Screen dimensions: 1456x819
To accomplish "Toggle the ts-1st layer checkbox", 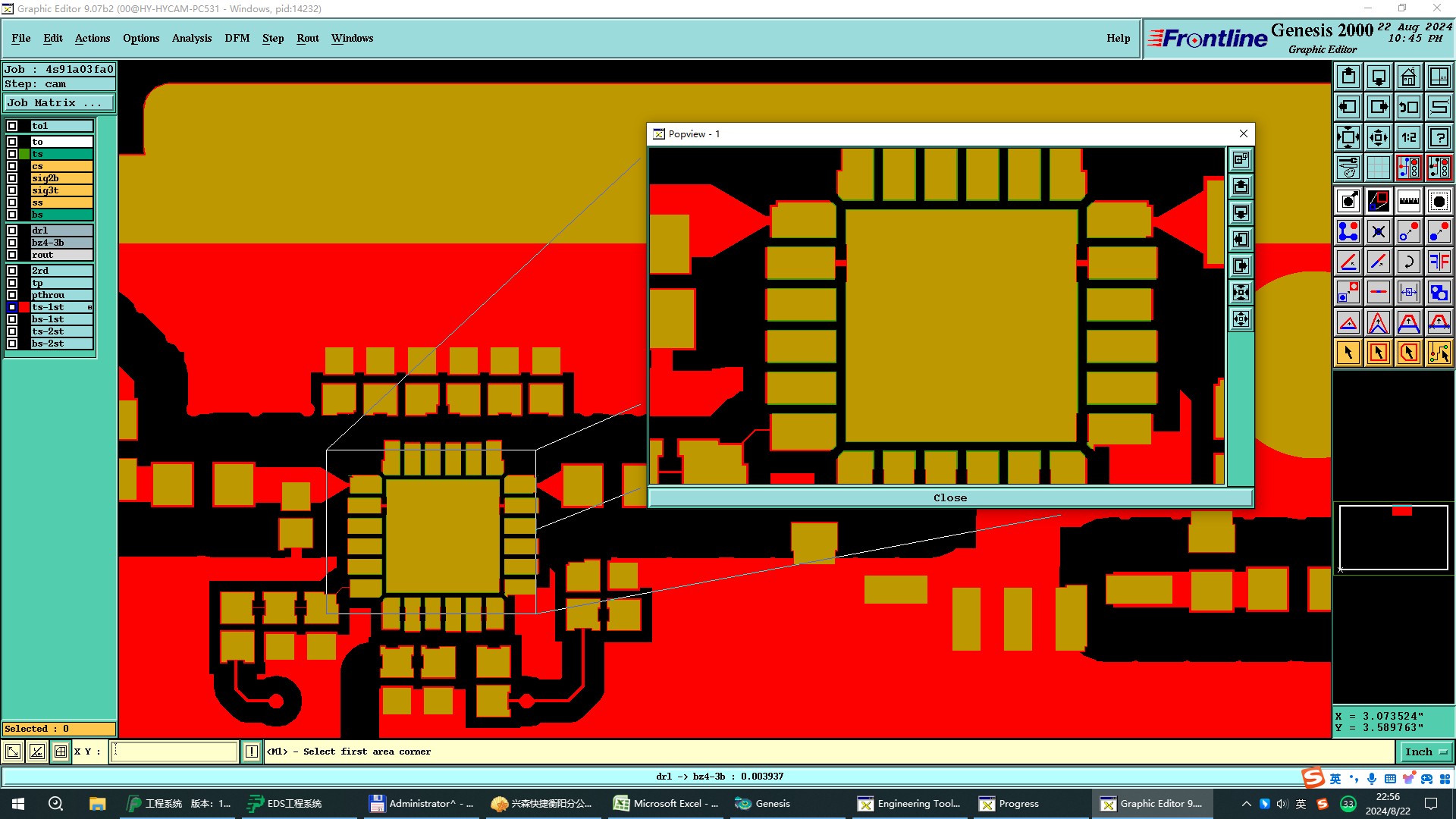I will tap(12, 307).
